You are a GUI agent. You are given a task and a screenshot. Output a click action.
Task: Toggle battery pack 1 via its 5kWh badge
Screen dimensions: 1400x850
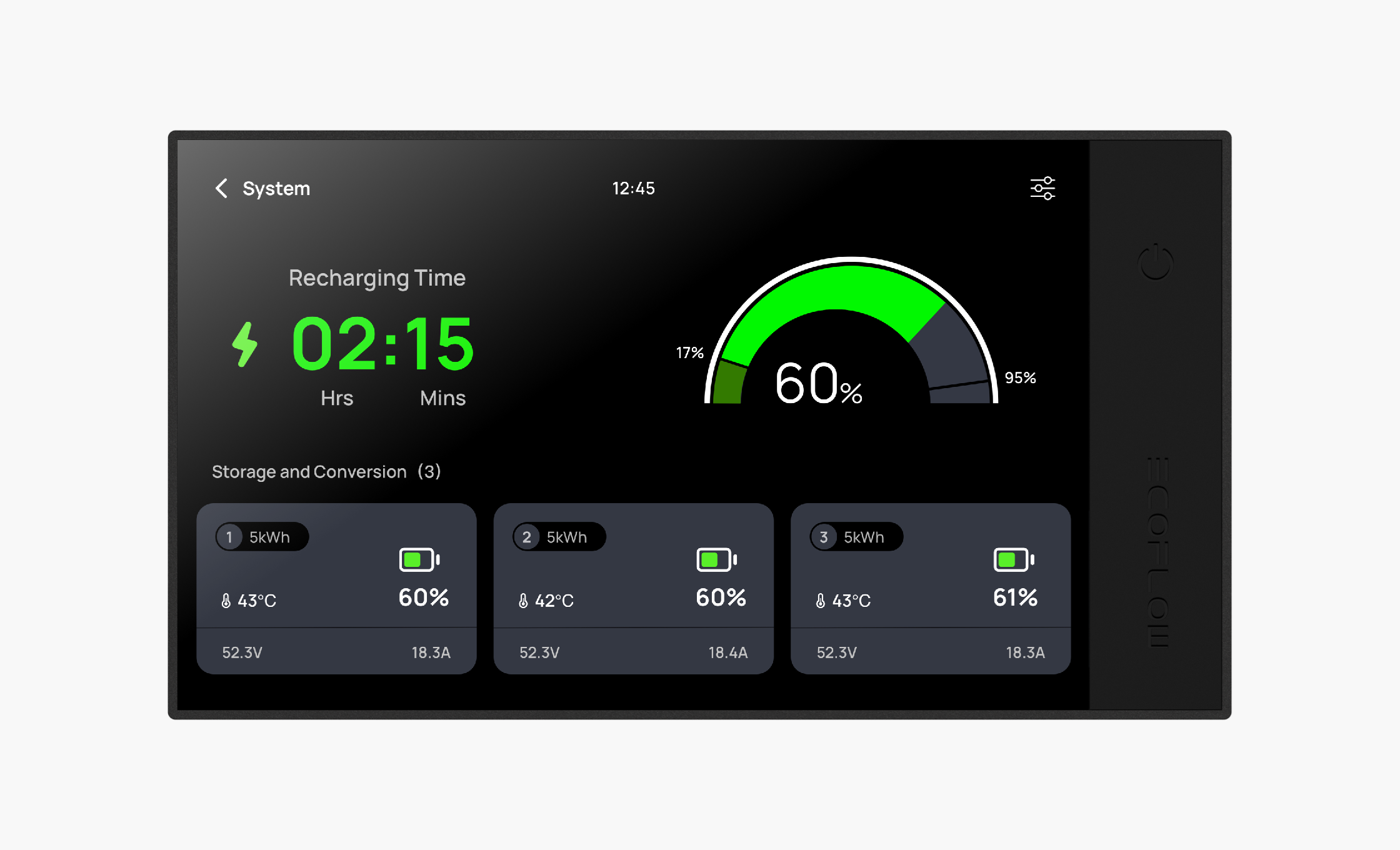point(262,536)
